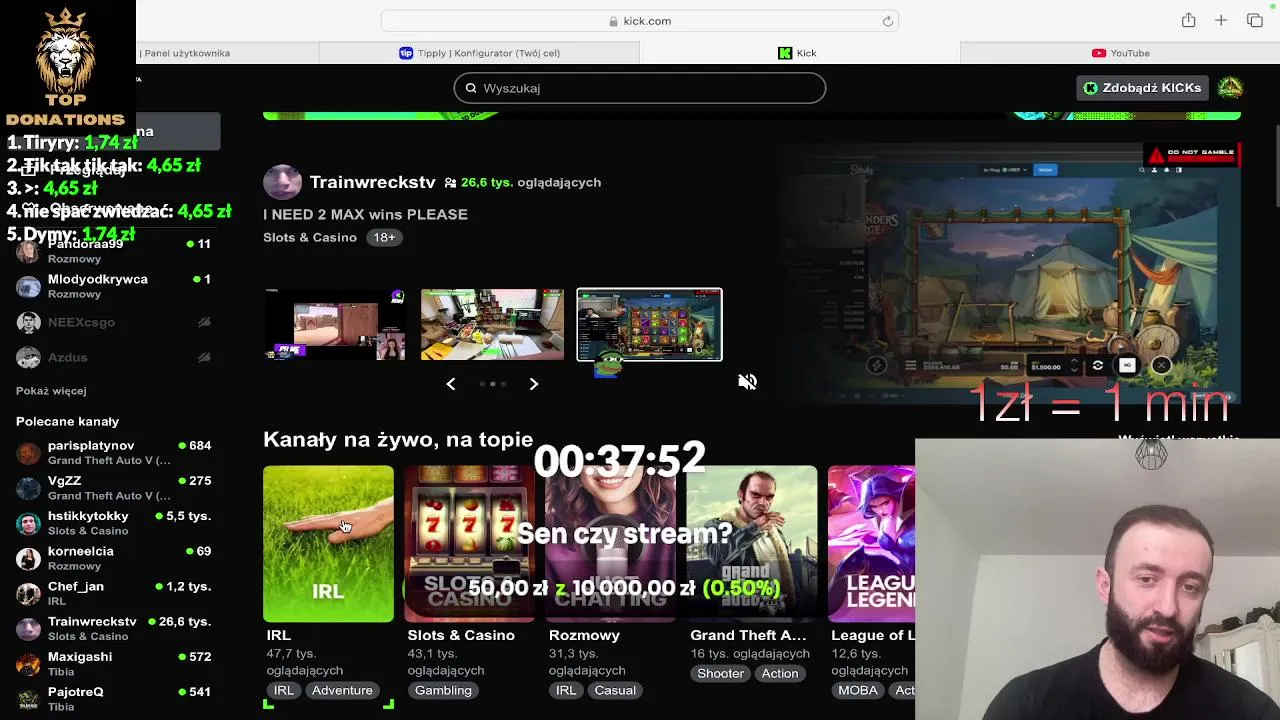Screen dimensions: 1280x720
Task: Select the slots stream carousel thumbnail
Action: 649,324
